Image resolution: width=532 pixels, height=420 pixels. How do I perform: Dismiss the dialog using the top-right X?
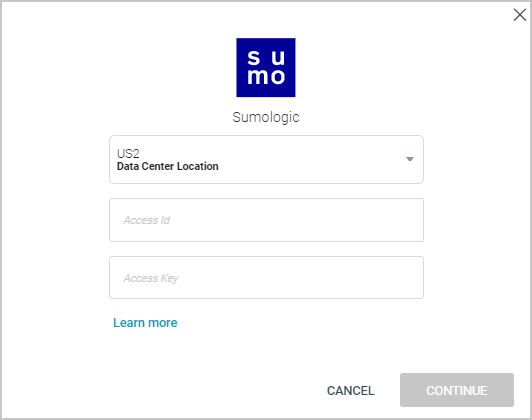[519, 15]
